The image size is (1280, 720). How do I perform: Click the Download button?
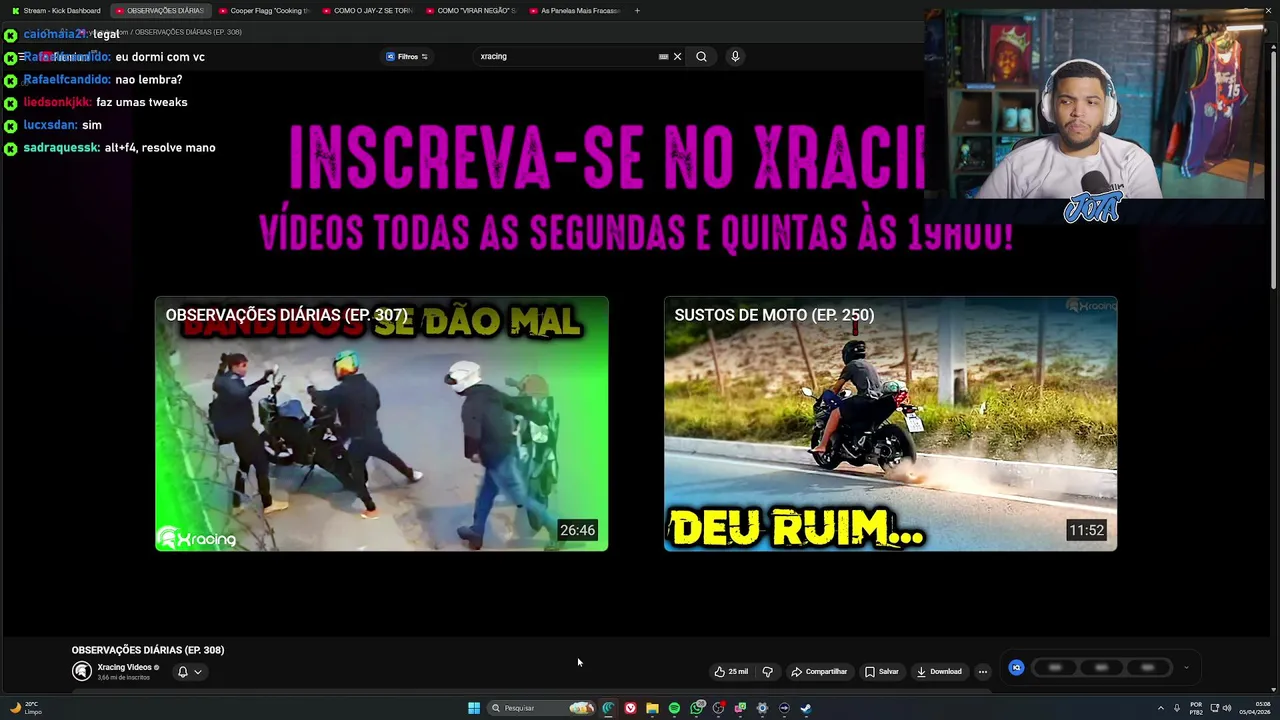939,671
